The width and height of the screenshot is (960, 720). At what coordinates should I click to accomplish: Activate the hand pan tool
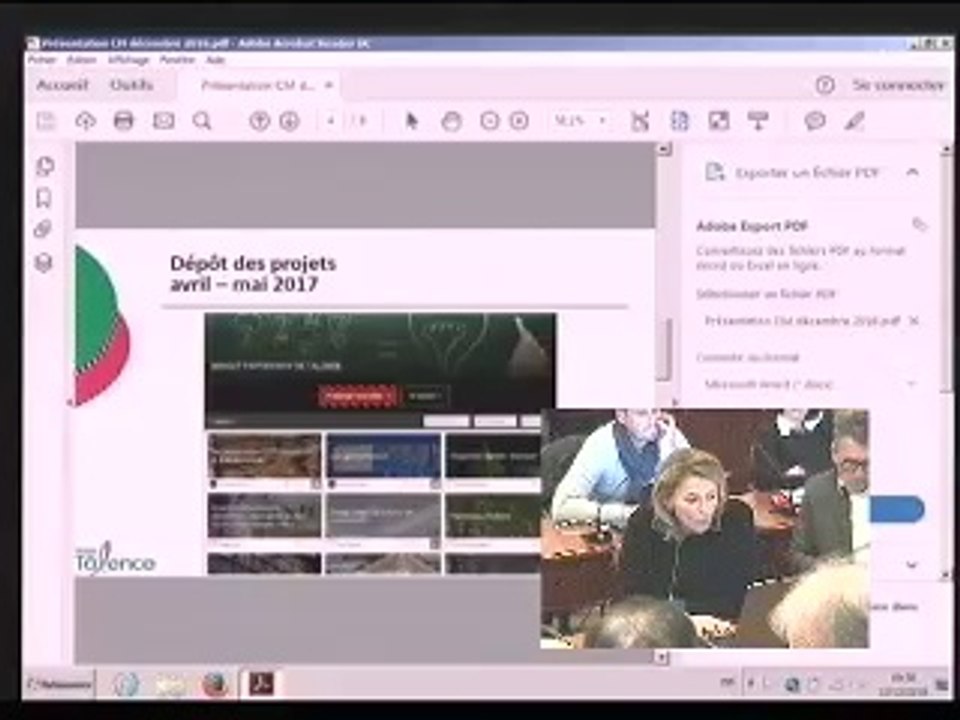[451, 121]
